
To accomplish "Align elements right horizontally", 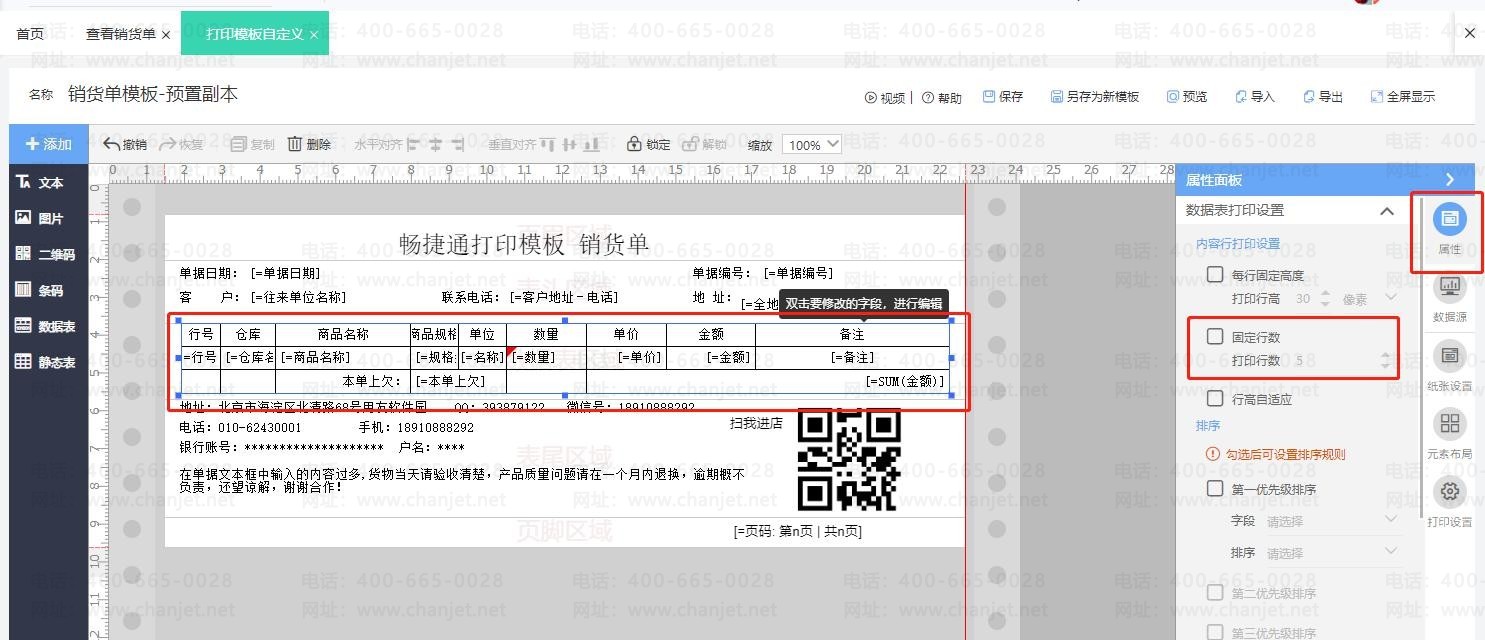I will (459, 144).
